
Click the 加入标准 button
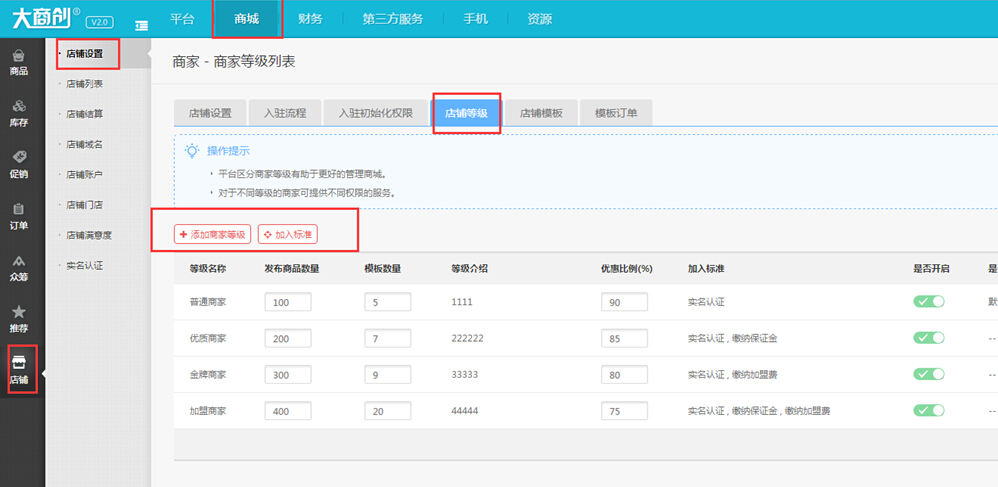point(287,234)
